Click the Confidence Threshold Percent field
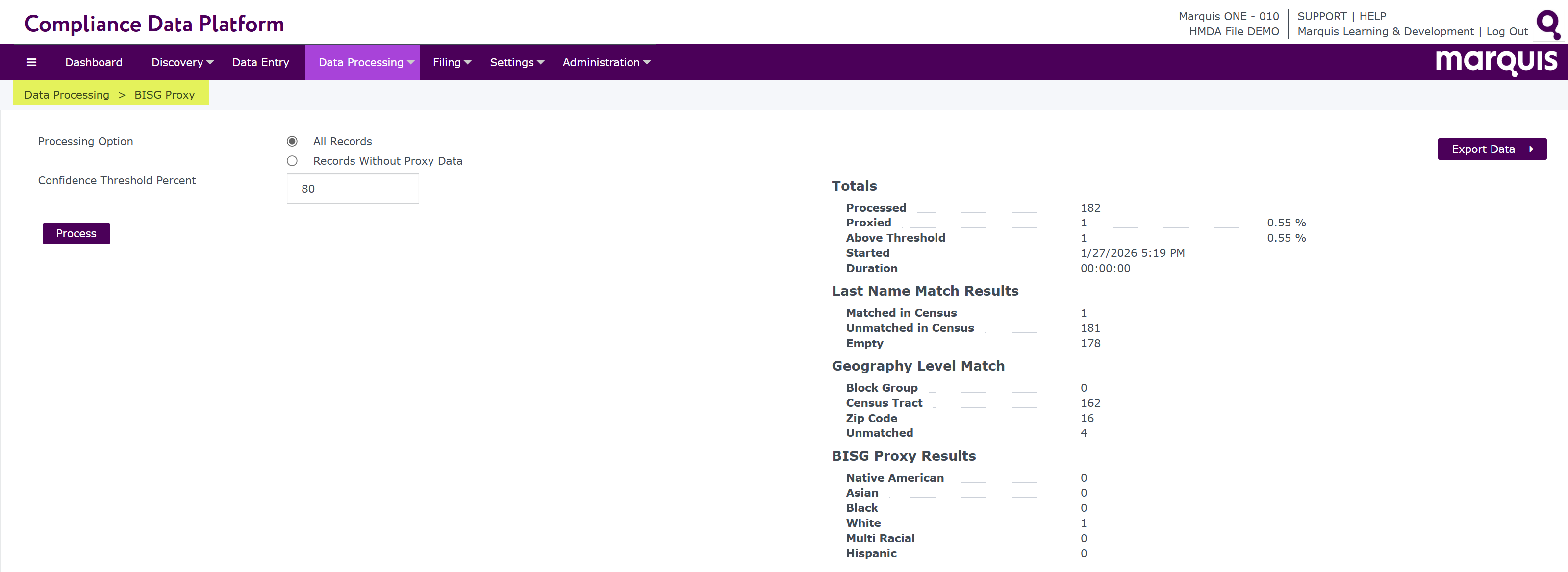Image resolution: width=1568 pixels, height=572 pixels. [353, 189]
